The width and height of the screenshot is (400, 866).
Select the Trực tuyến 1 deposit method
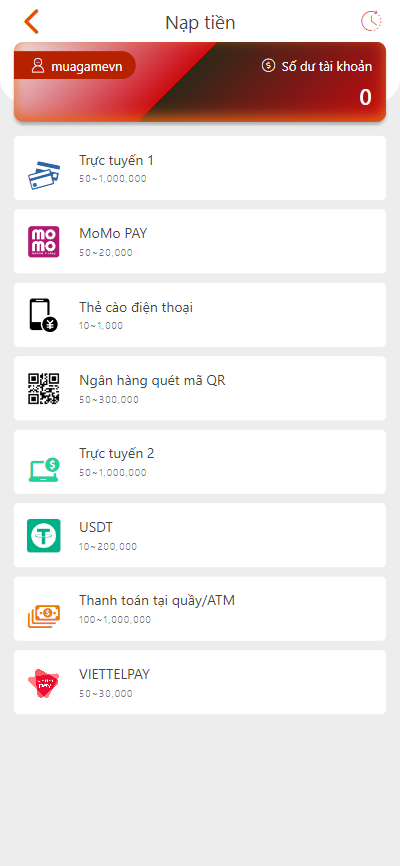click(x=200, y=168)
